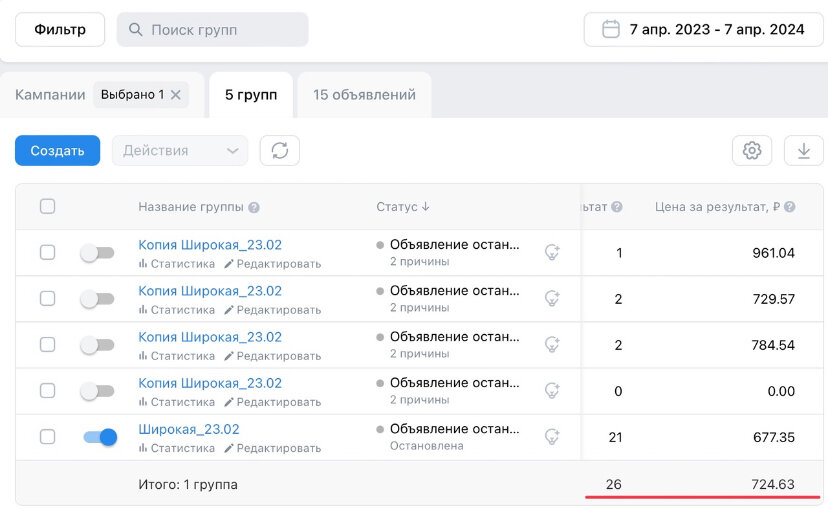This screenshot has height=508, width=828.
Task: Click the 'Цена за результат, ₽' column header
Action: tap(717, 207)
